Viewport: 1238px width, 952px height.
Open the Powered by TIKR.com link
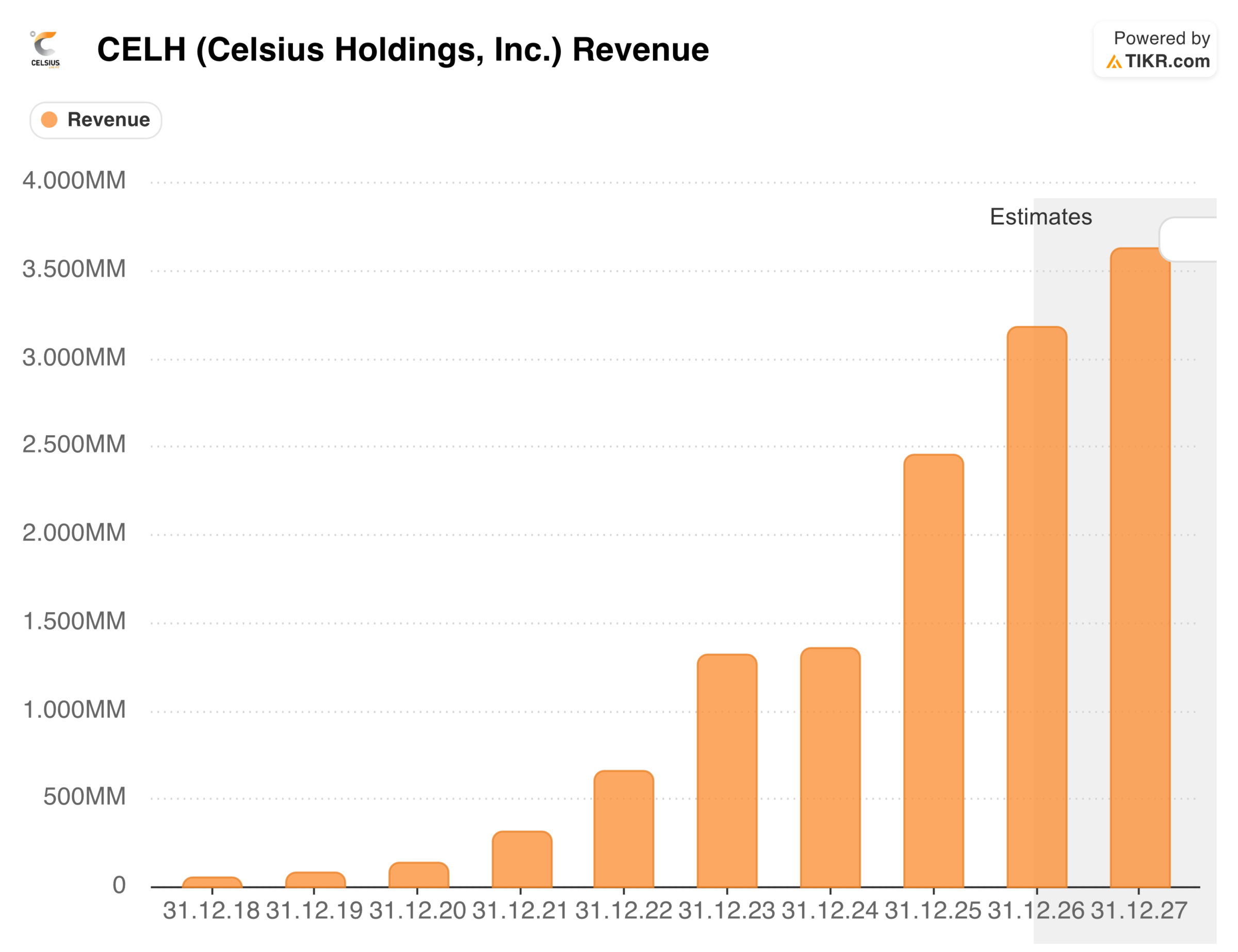coord(1154,50)
